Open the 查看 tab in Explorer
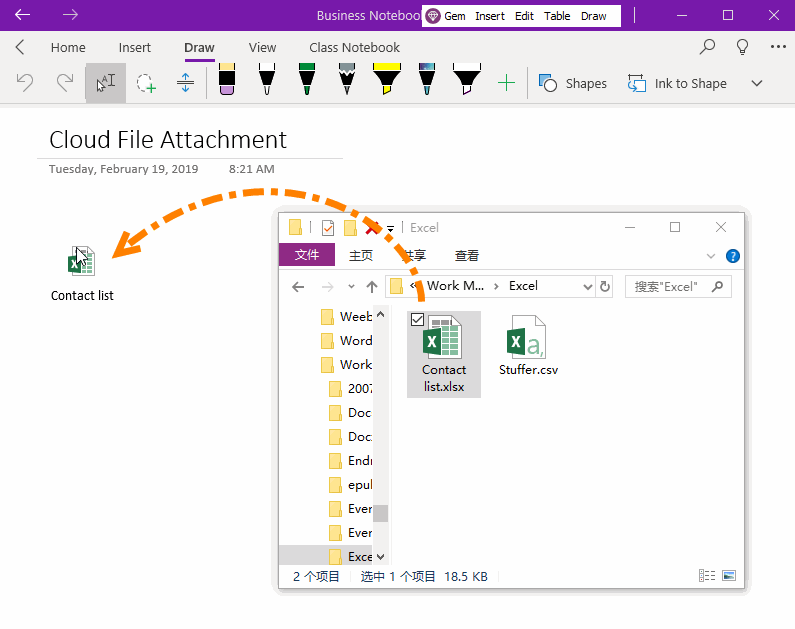This screenshot has width=795, height=629. 466,255
